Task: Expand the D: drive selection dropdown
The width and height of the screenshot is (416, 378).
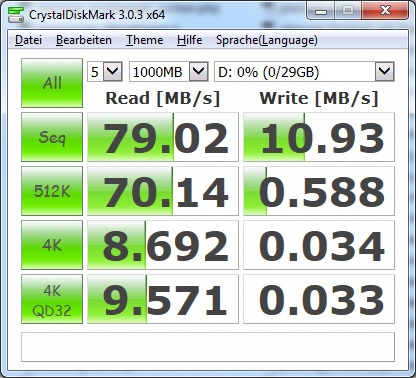Action: pyautogui.click(x=385, y=71)
